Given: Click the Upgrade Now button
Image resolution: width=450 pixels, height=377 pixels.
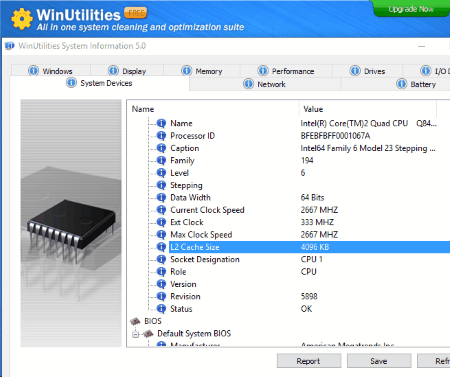Looking at the screenshot, I should 411,9.
